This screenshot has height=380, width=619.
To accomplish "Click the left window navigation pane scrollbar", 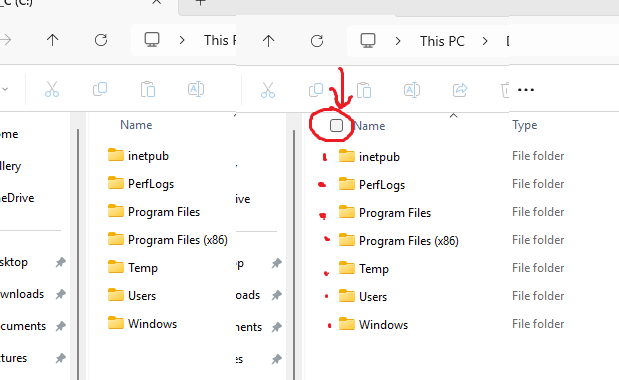I will click(78, 254).
